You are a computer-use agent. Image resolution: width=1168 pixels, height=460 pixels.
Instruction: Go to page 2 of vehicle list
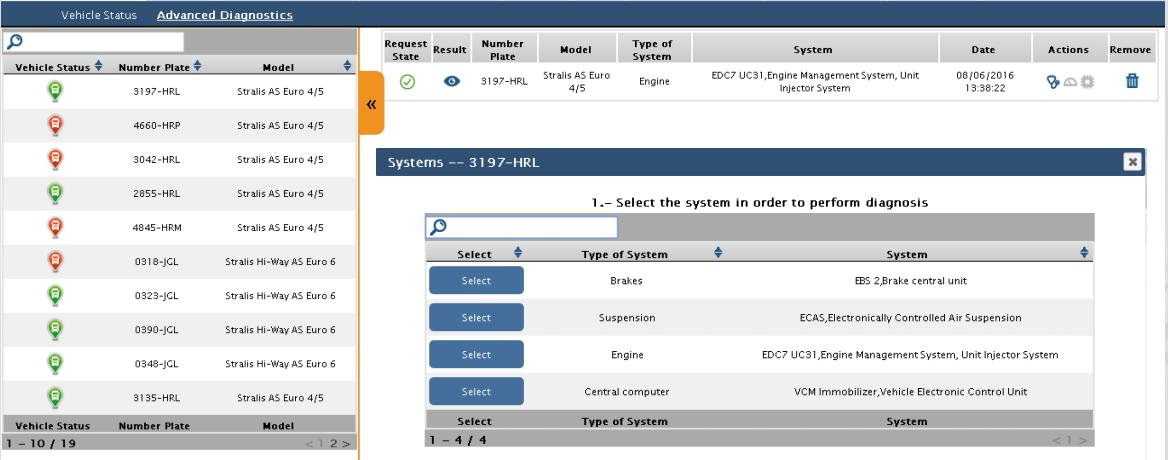point(334,444)
